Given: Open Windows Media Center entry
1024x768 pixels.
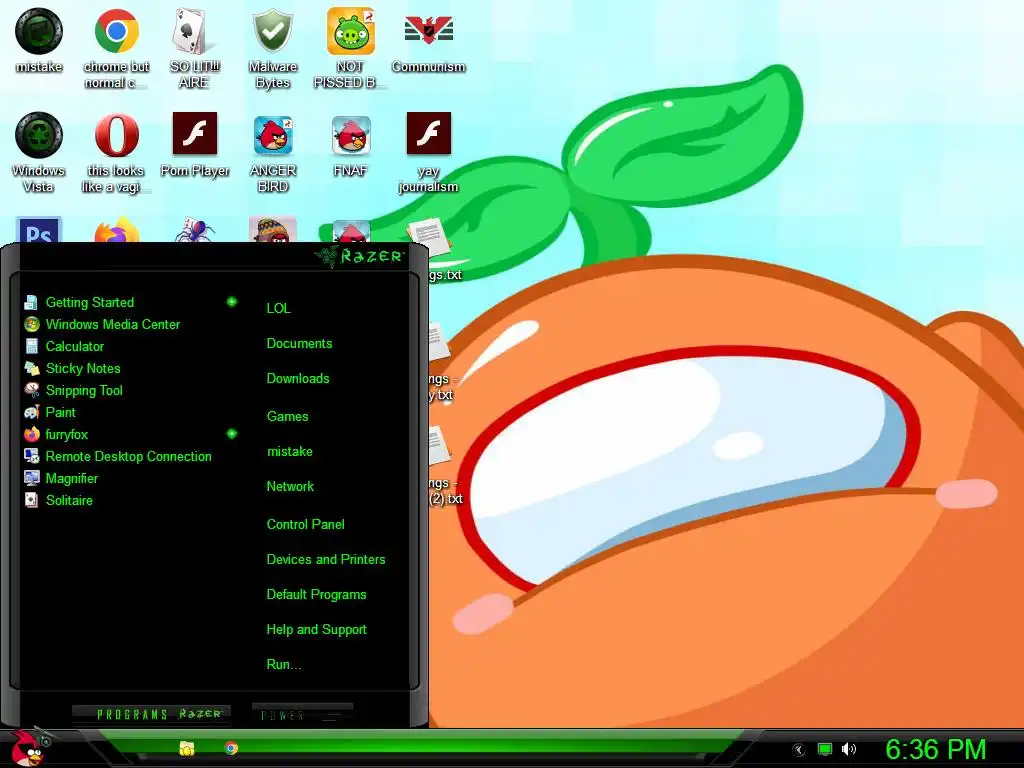Looking at the screenshot, I should pyautogui.click(x=112, y=325).
